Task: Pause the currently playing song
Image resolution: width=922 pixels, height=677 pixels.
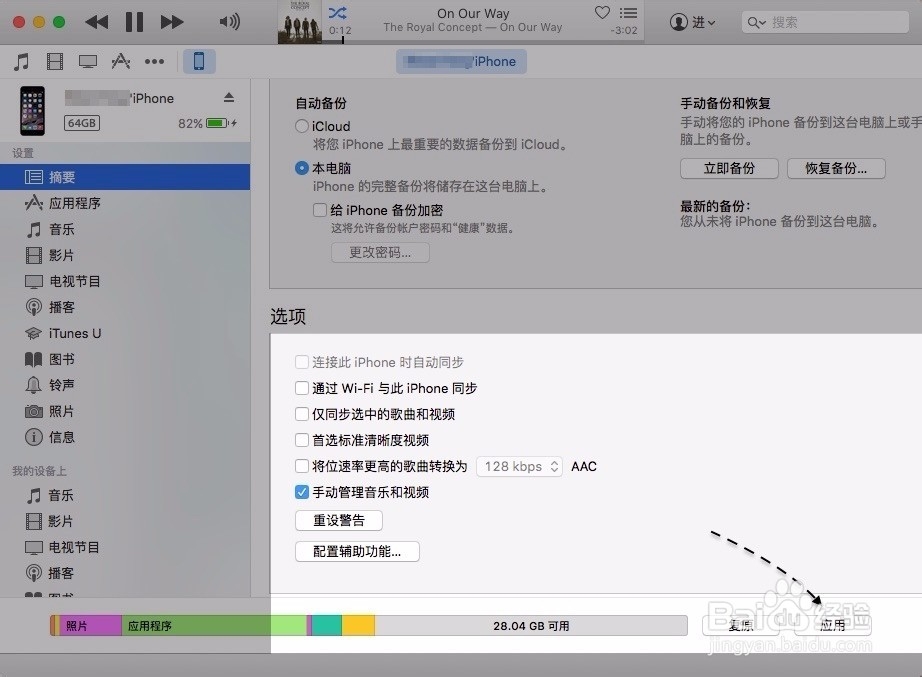Action: pos(134,22)
